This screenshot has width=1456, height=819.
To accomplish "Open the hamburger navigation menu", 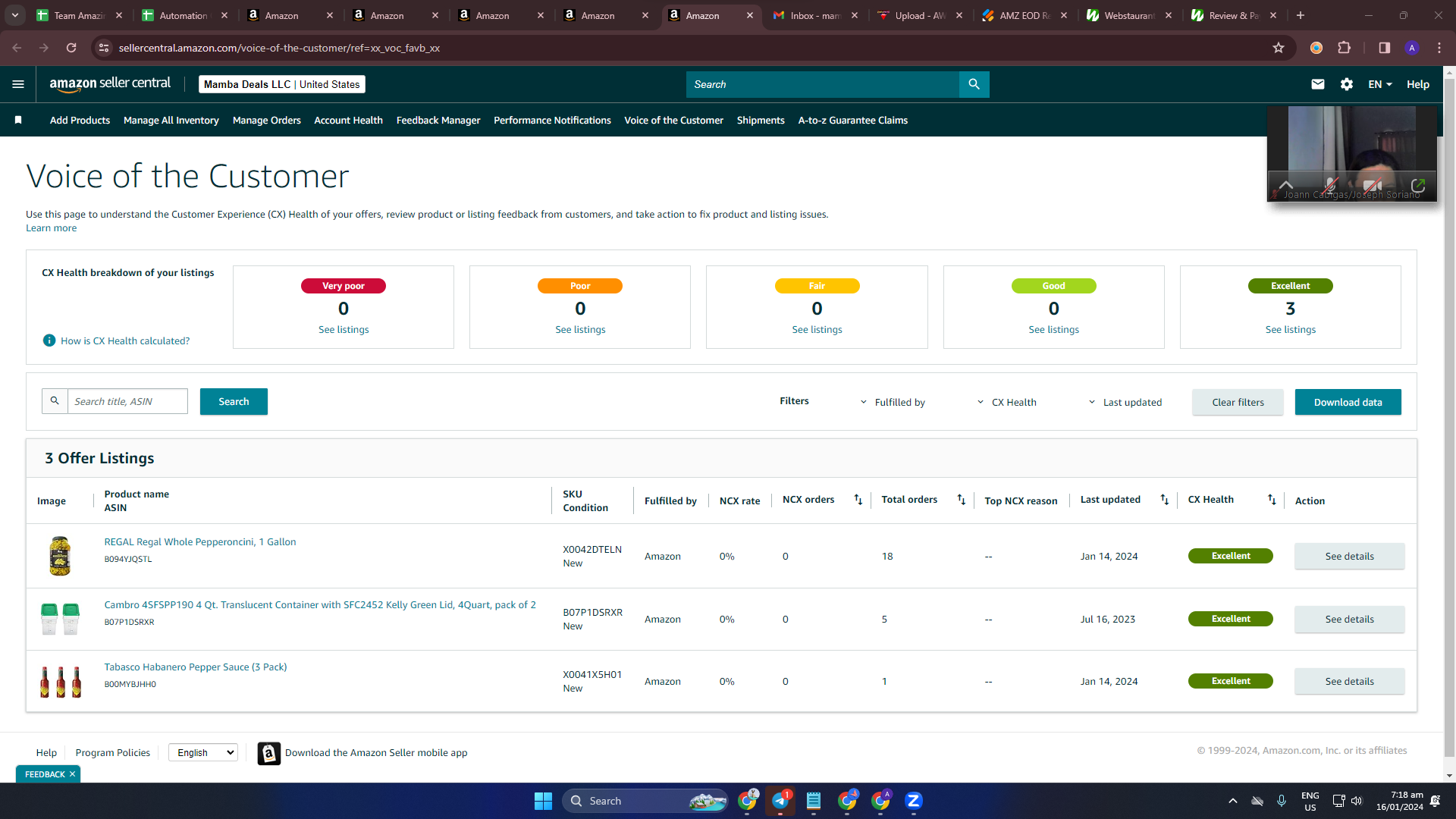I will (18, 84).
